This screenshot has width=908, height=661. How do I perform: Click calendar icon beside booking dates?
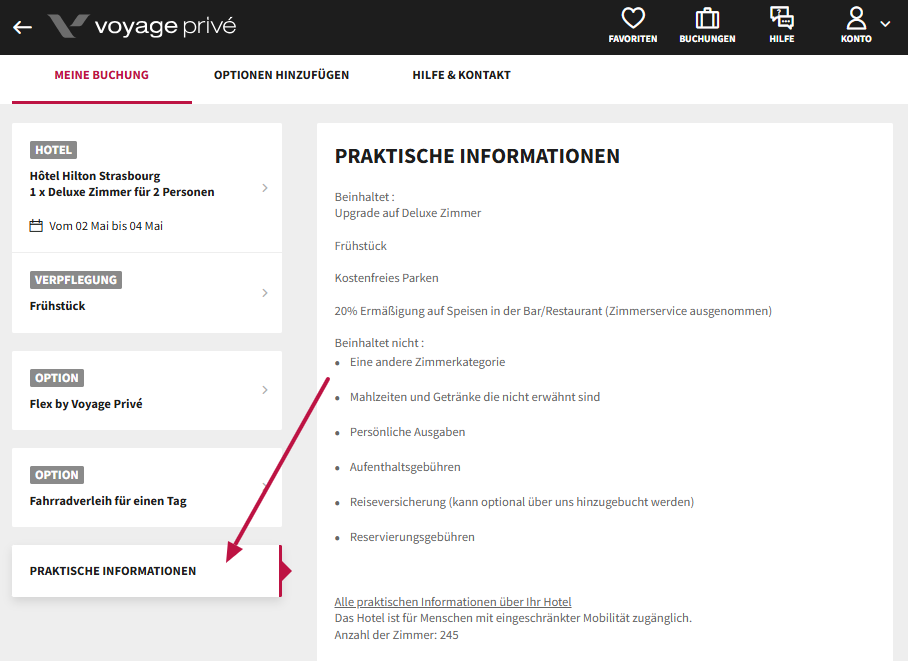(x=37, y=226)
